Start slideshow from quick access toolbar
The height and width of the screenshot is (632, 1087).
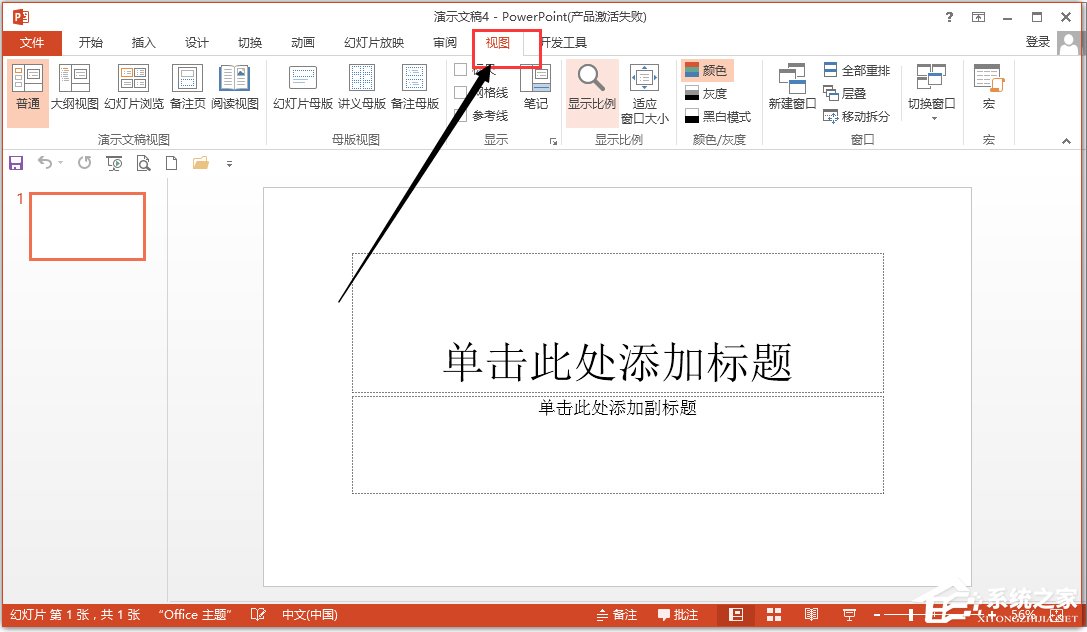click(114, 164)
